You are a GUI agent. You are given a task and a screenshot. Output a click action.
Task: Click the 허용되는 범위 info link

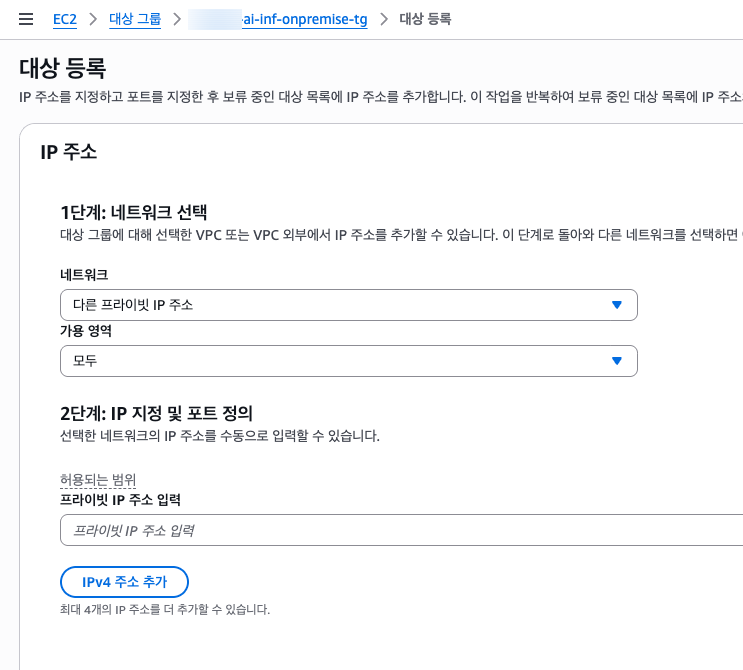pos(98,480)
